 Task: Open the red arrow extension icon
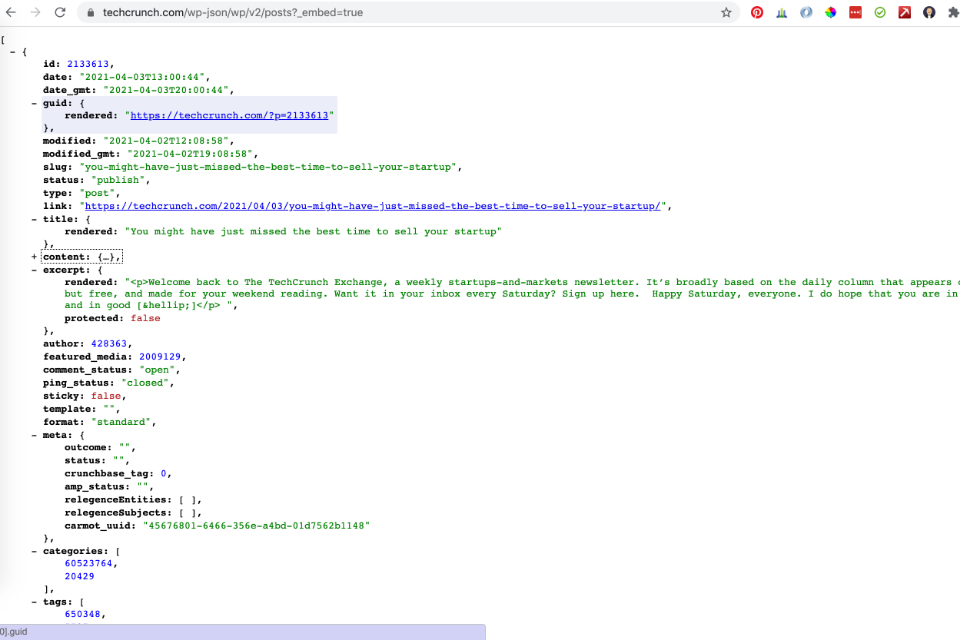coord(904,12)
